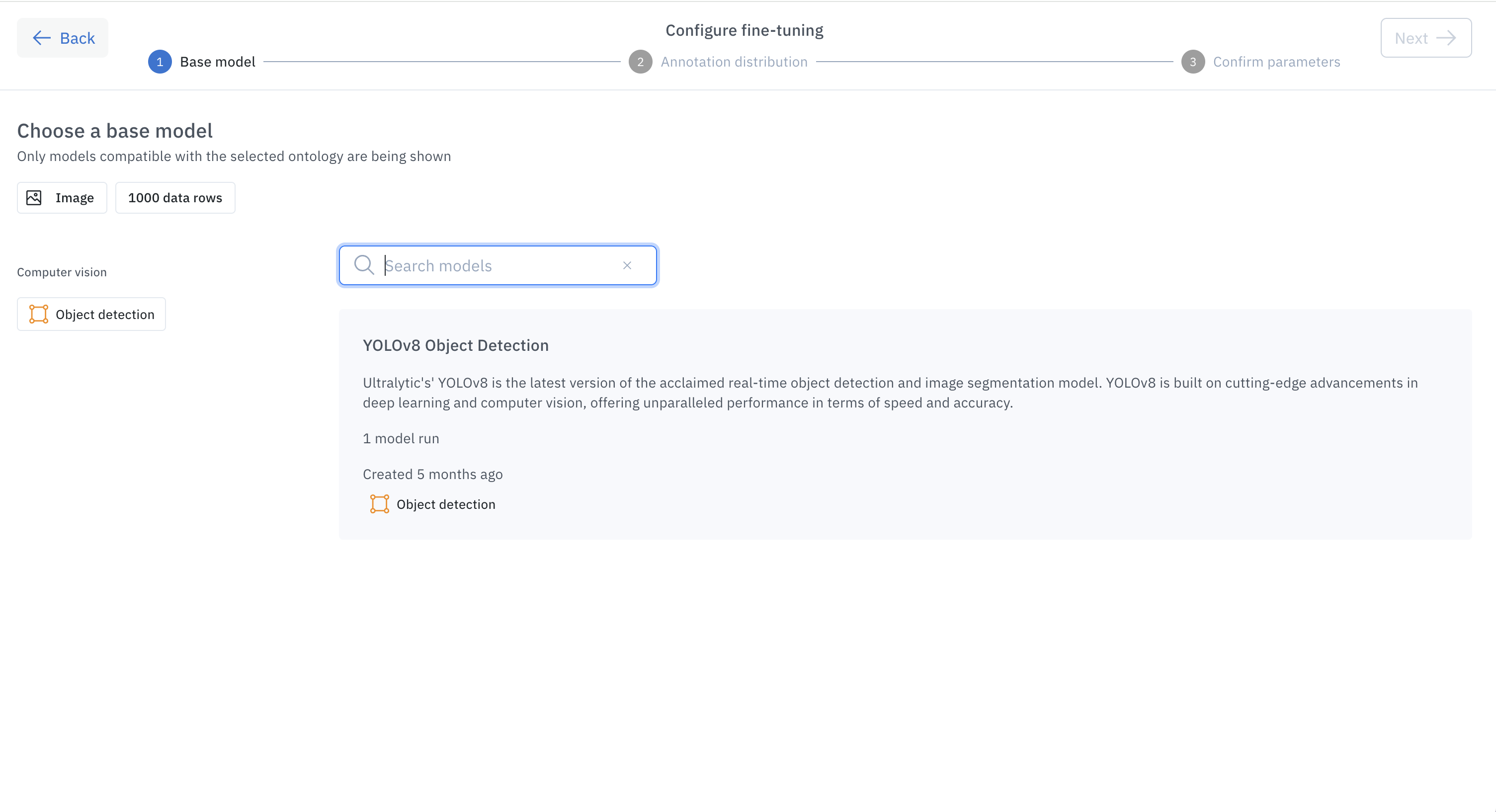Click the Computer vision category label
This screenshot has height=812, width=1496.
62,272
